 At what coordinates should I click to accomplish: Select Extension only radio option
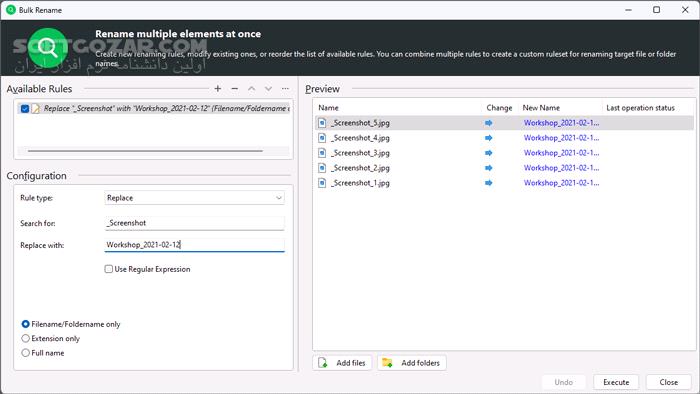25,338
